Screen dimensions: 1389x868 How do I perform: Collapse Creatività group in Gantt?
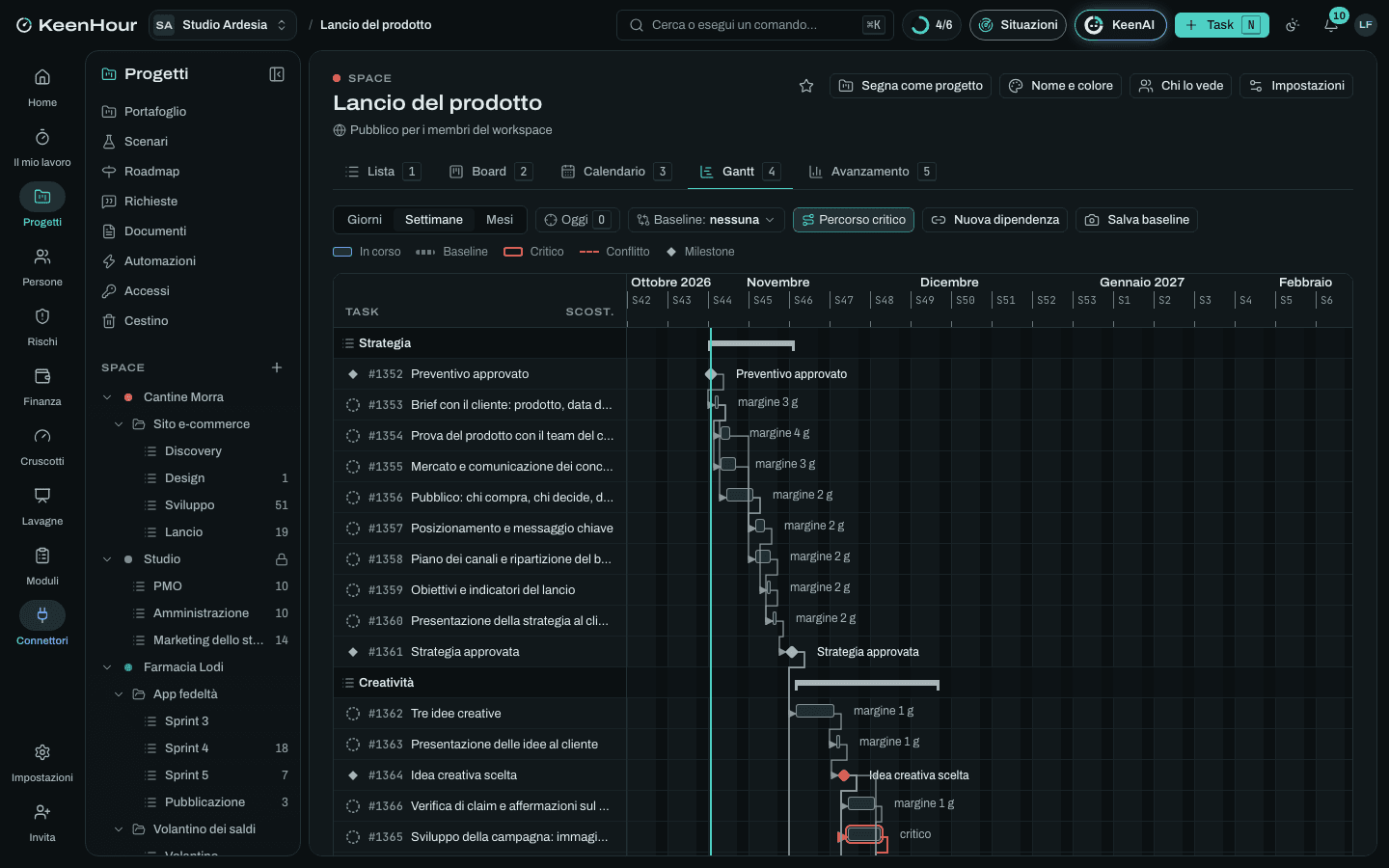tap(349, 683)
